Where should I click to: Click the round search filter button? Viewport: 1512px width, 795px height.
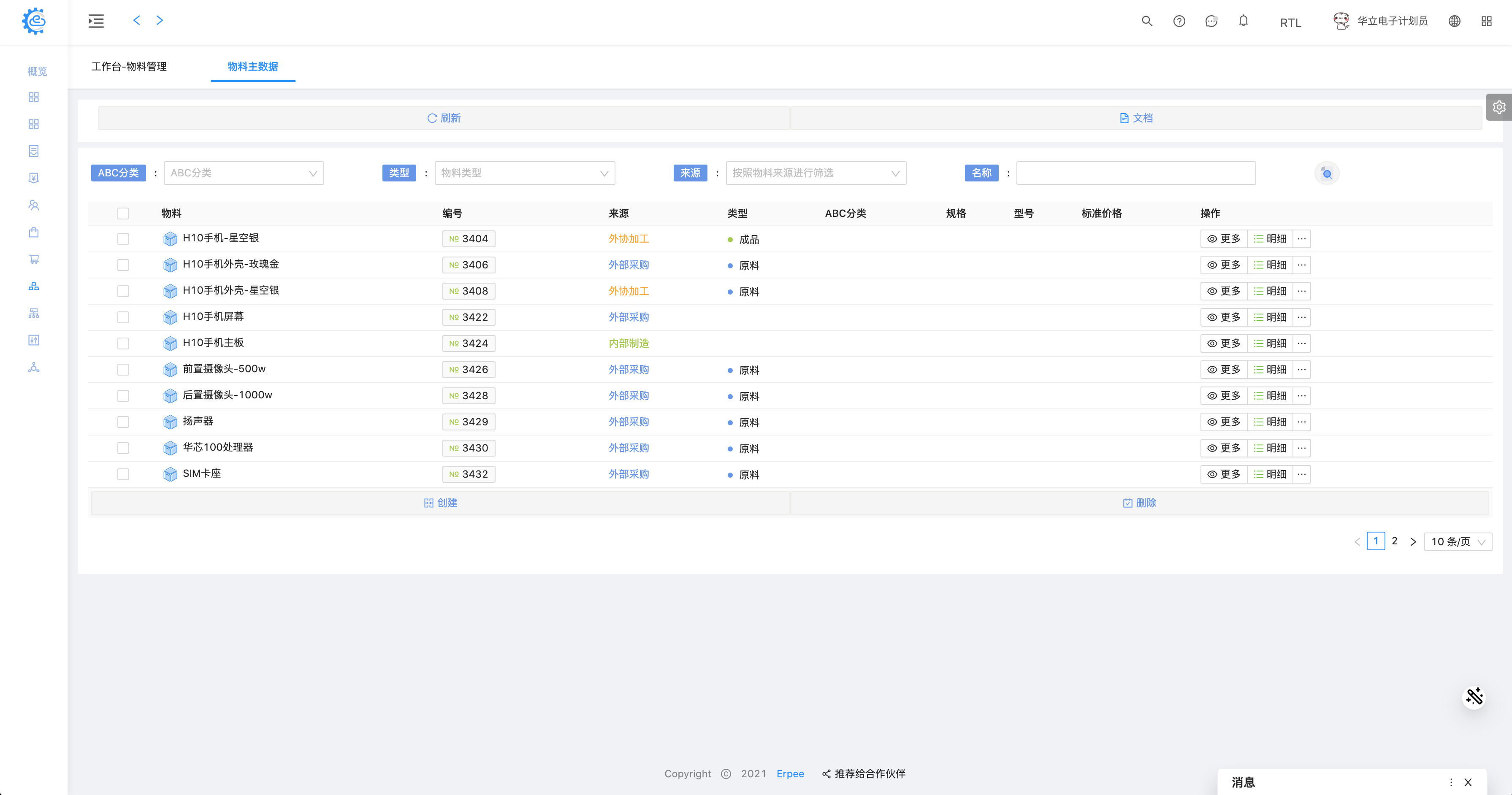click(1327, 173)
